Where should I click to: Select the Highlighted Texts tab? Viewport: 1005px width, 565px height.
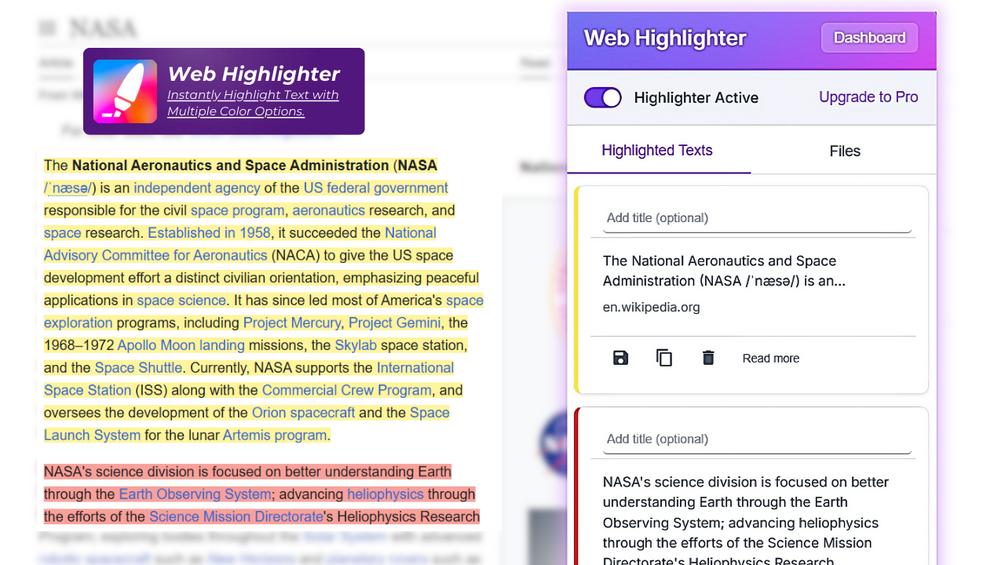657,151
